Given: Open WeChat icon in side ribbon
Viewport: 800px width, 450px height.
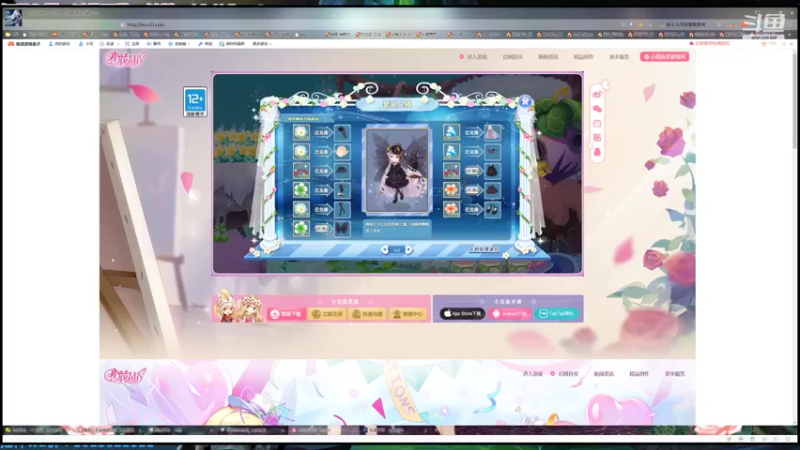Looking at the screenshot, I should [597, 109].
